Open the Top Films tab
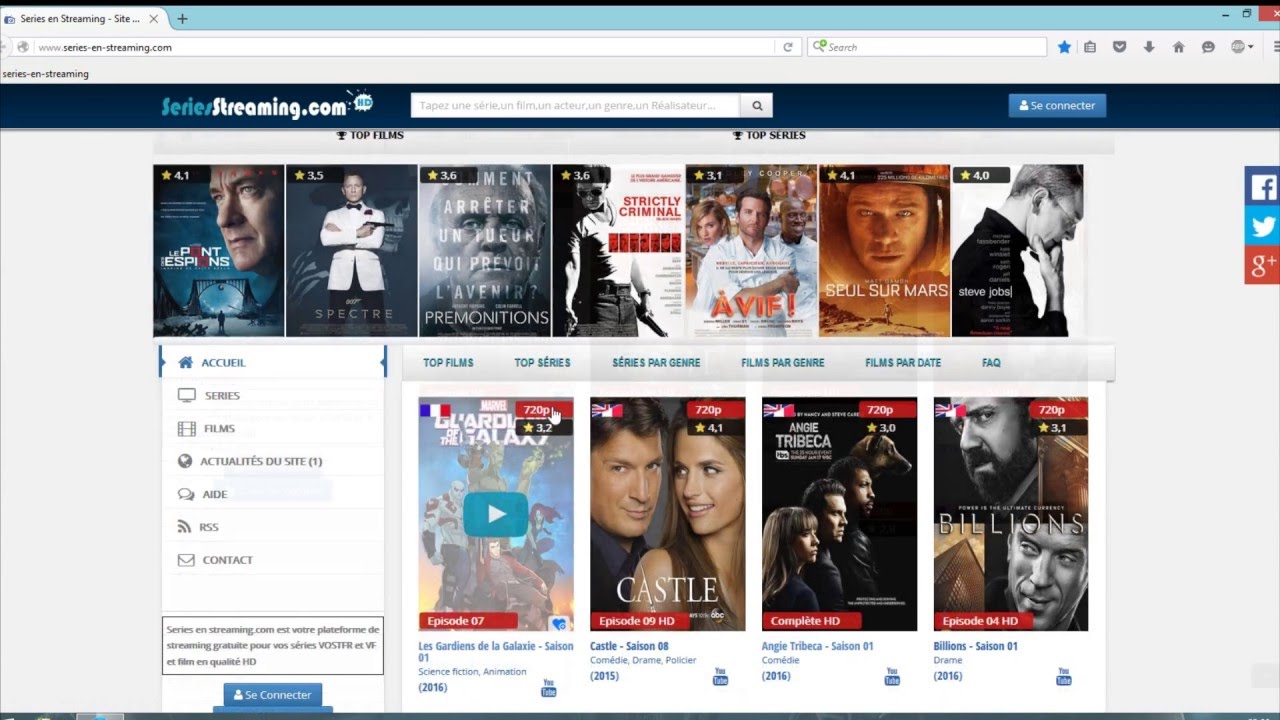 coord(448,363)
